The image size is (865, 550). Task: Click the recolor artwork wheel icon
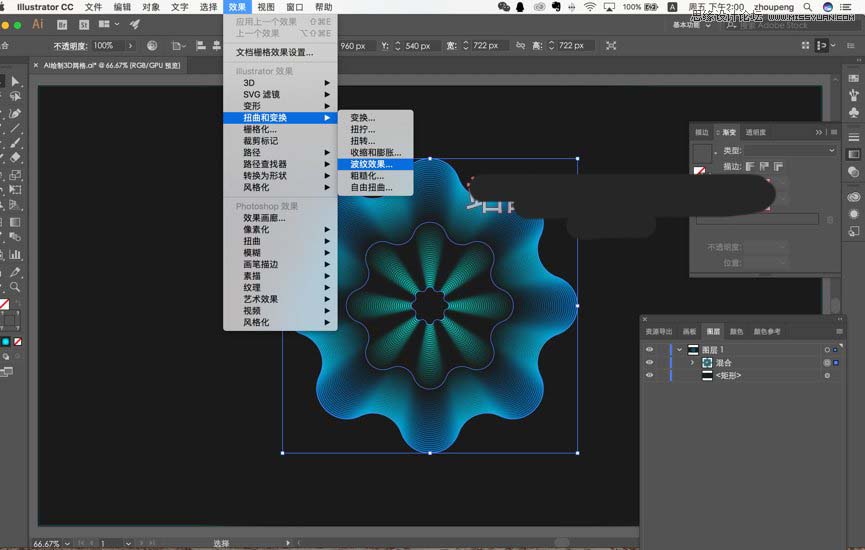coord(152,46)
